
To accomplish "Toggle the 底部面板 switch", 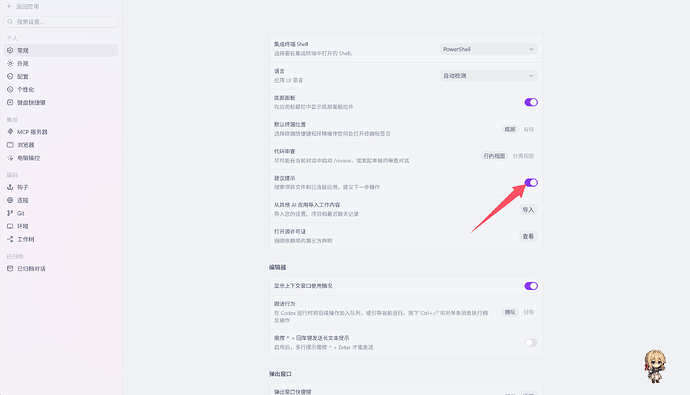I will point(531,102).
